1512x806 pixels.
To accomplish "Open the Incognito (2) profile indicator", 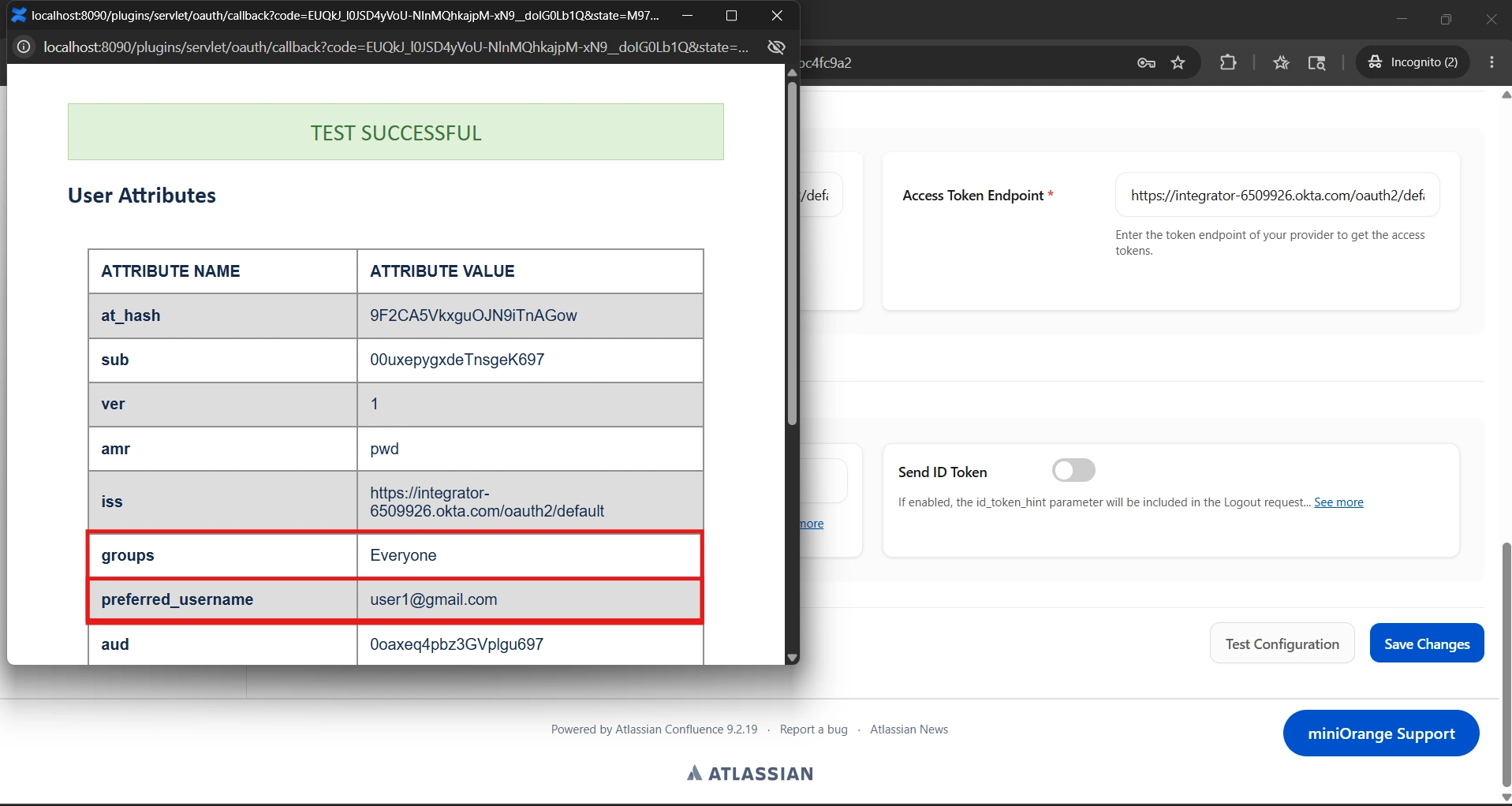I will pos(1413,62).
